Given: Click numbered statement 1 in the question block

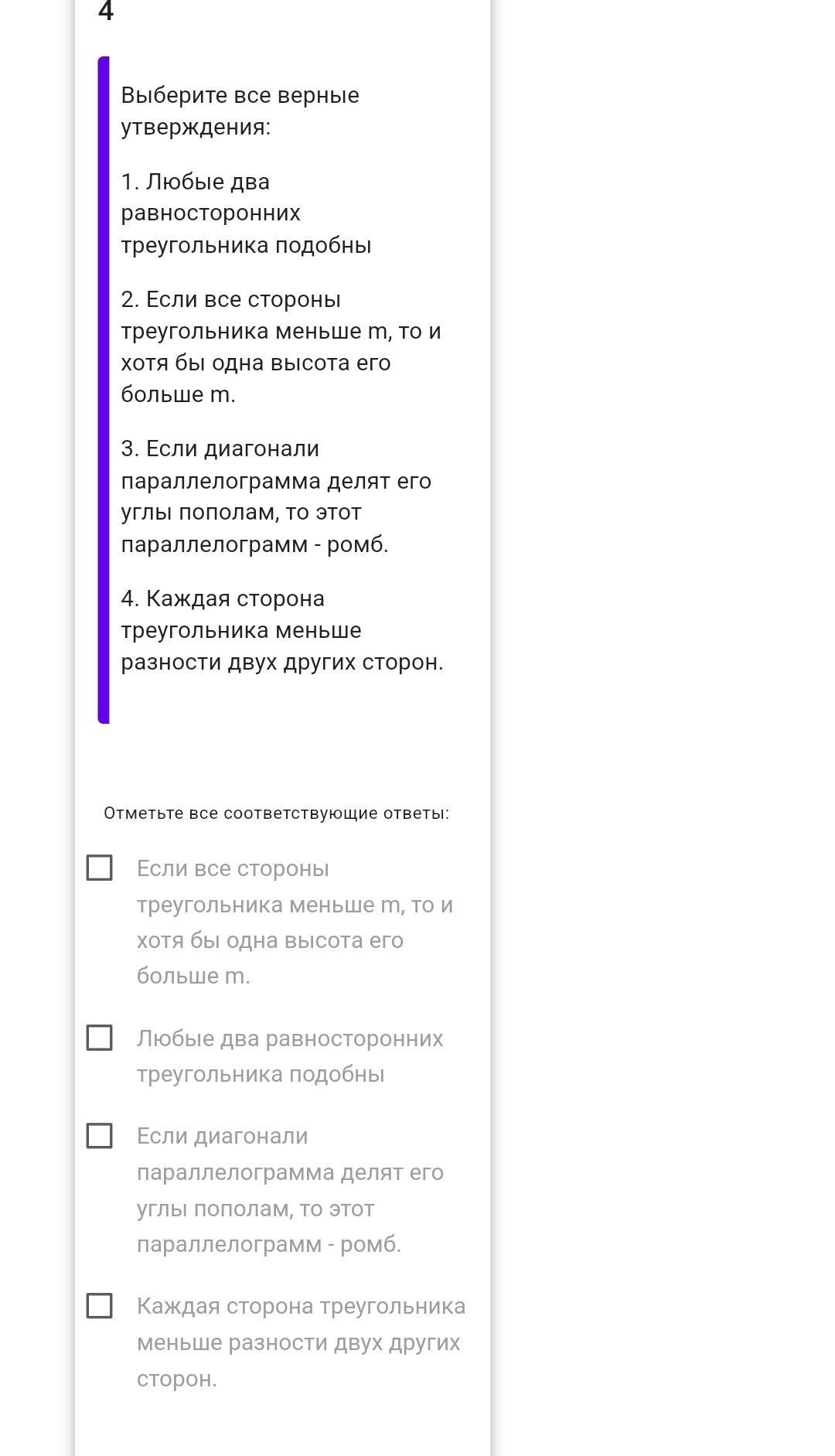Looking at the screenshot, I should [246, 213].
